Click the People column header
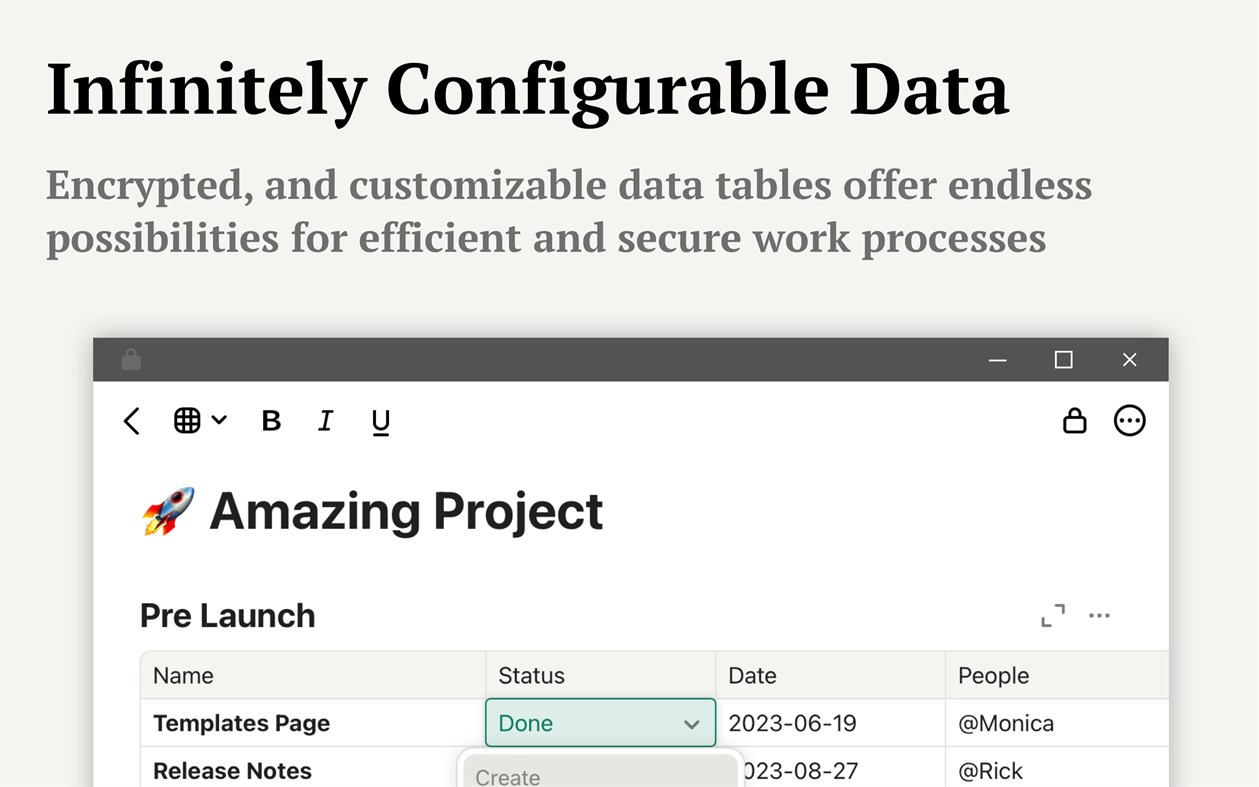The height and width of the screenshot is (787, 1259). (993, 676)
